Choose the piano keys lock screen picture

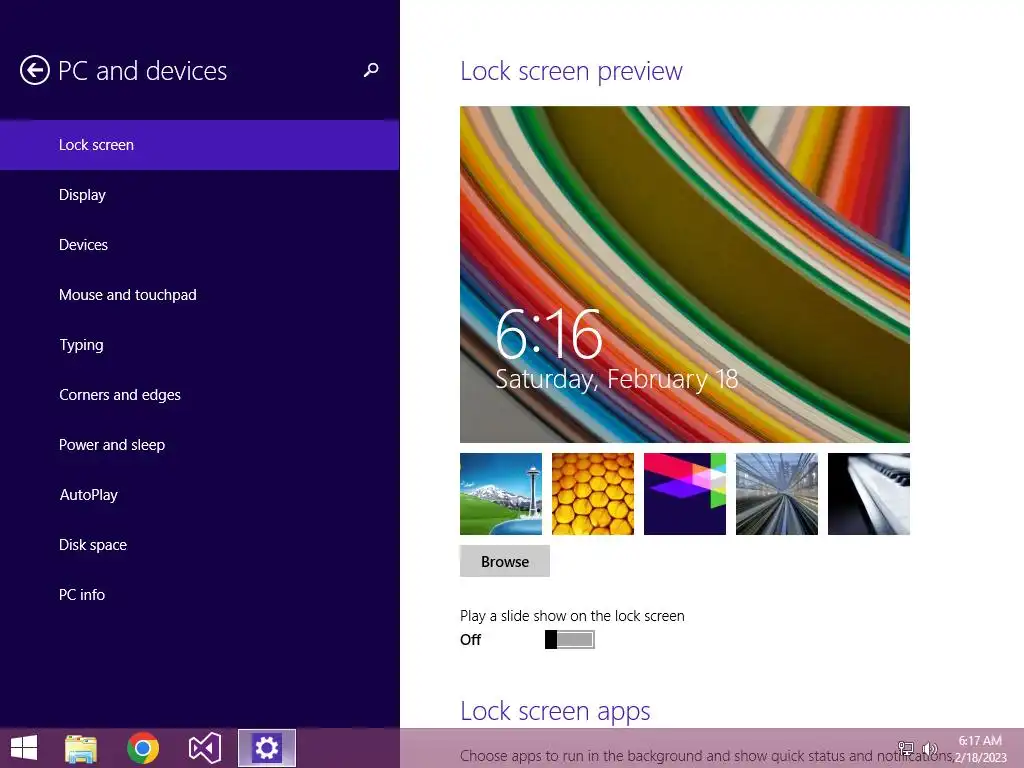coord(869,494)
